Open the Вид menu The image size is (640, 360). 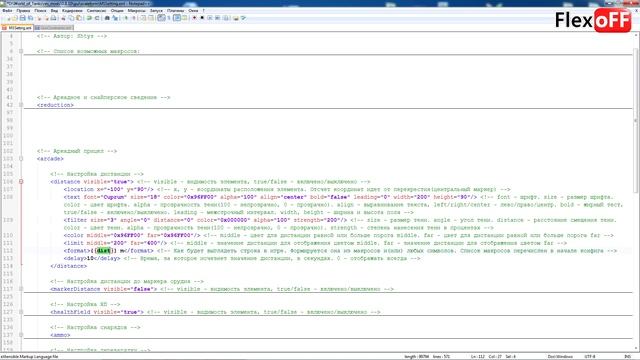[x=54, y=11]
